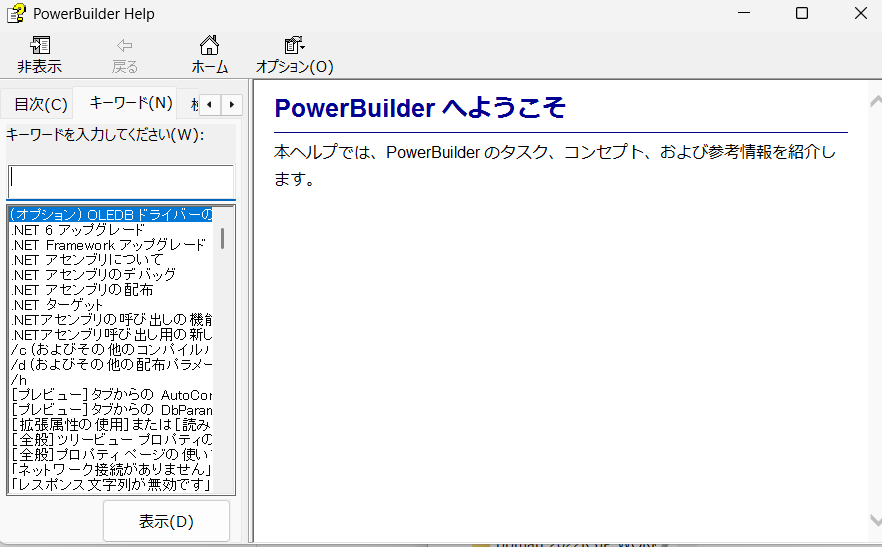The height and width of the screenshot is (547, 882).
Task: Click the Home (ホーム) toolbar icon
Action: click(209, 55)
